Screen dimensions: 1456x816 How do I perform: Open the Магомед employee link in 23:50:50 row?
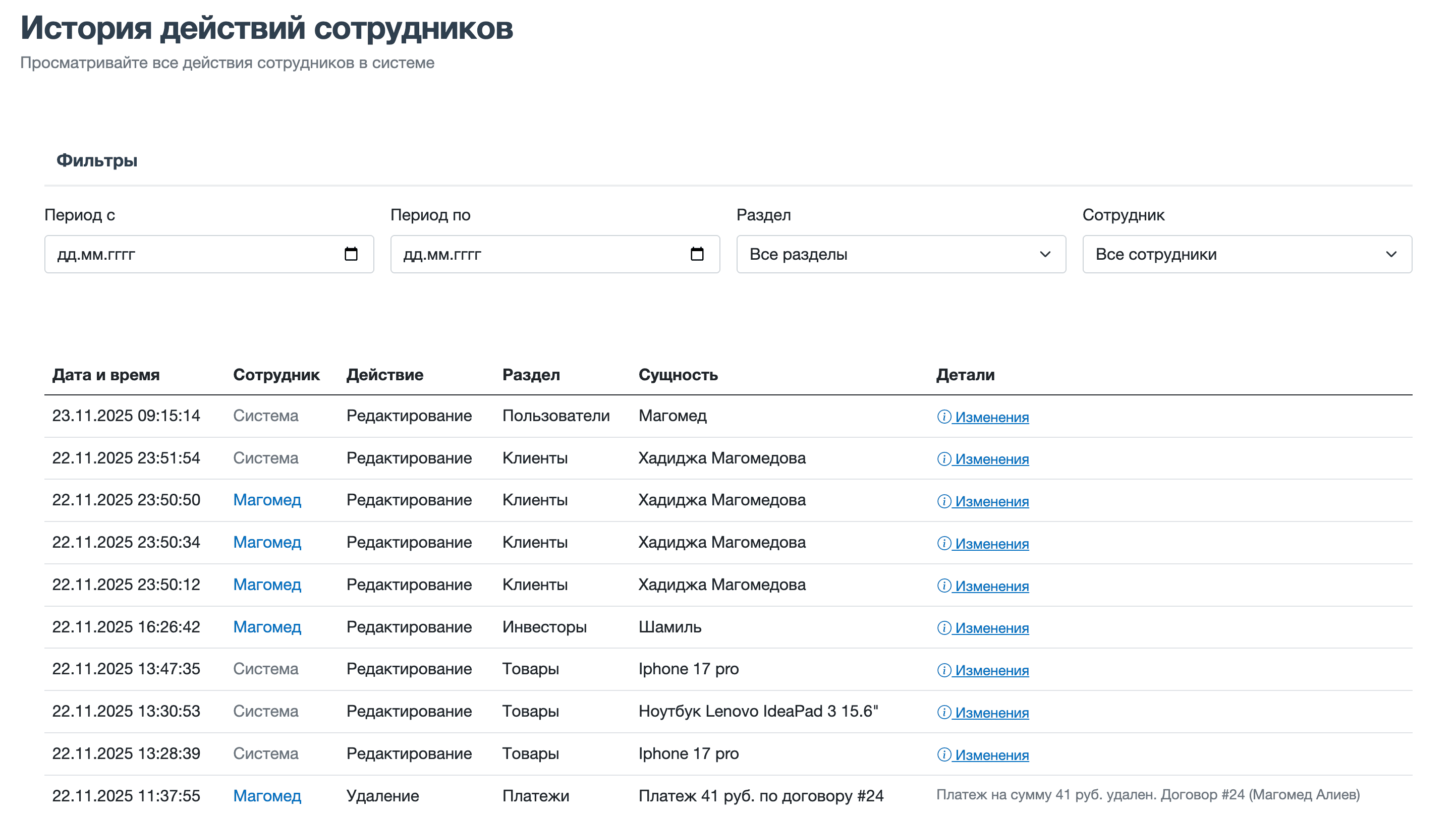267,500
